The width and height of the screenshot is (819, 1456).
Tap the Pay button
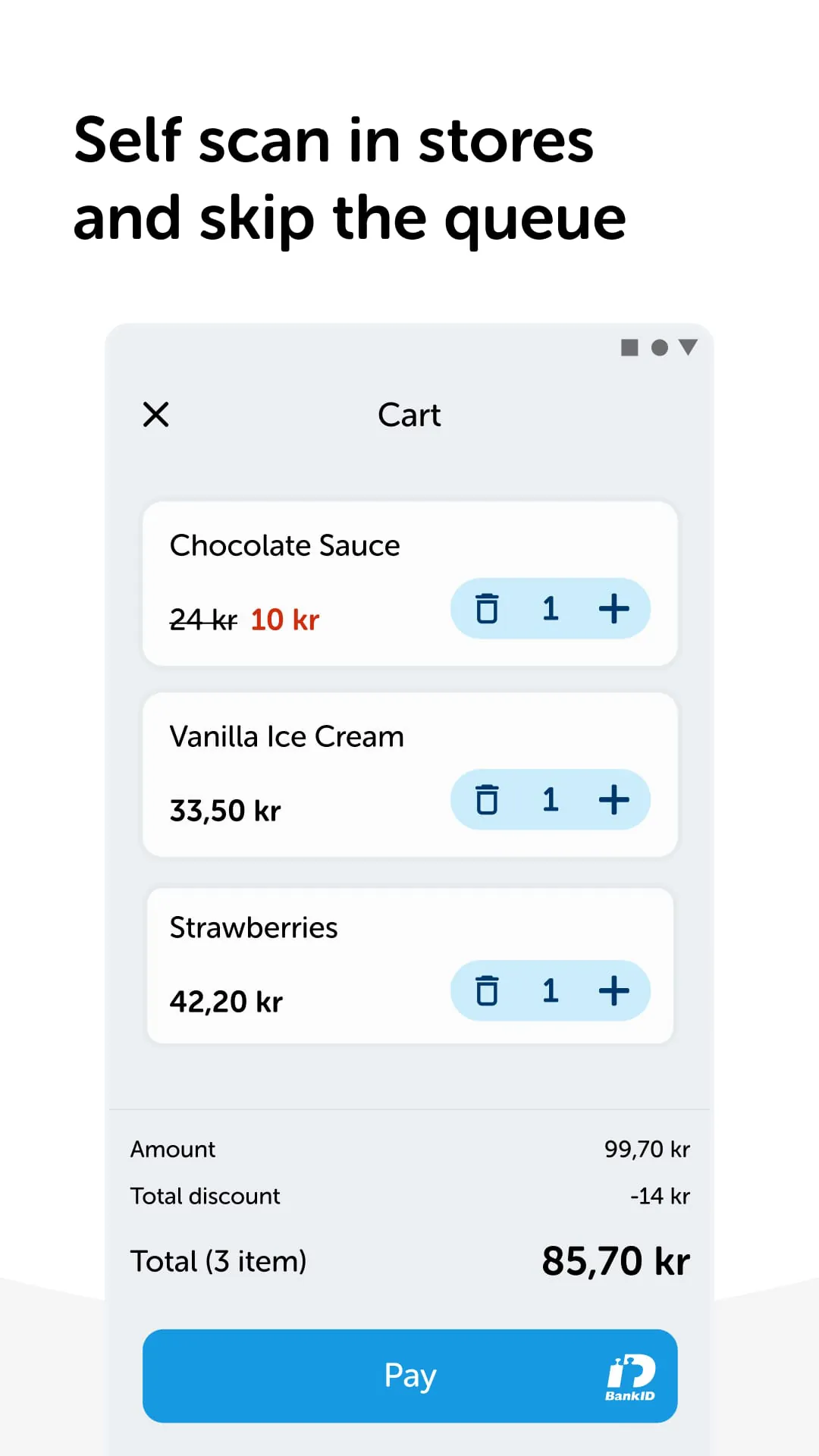pos(409,1376)
